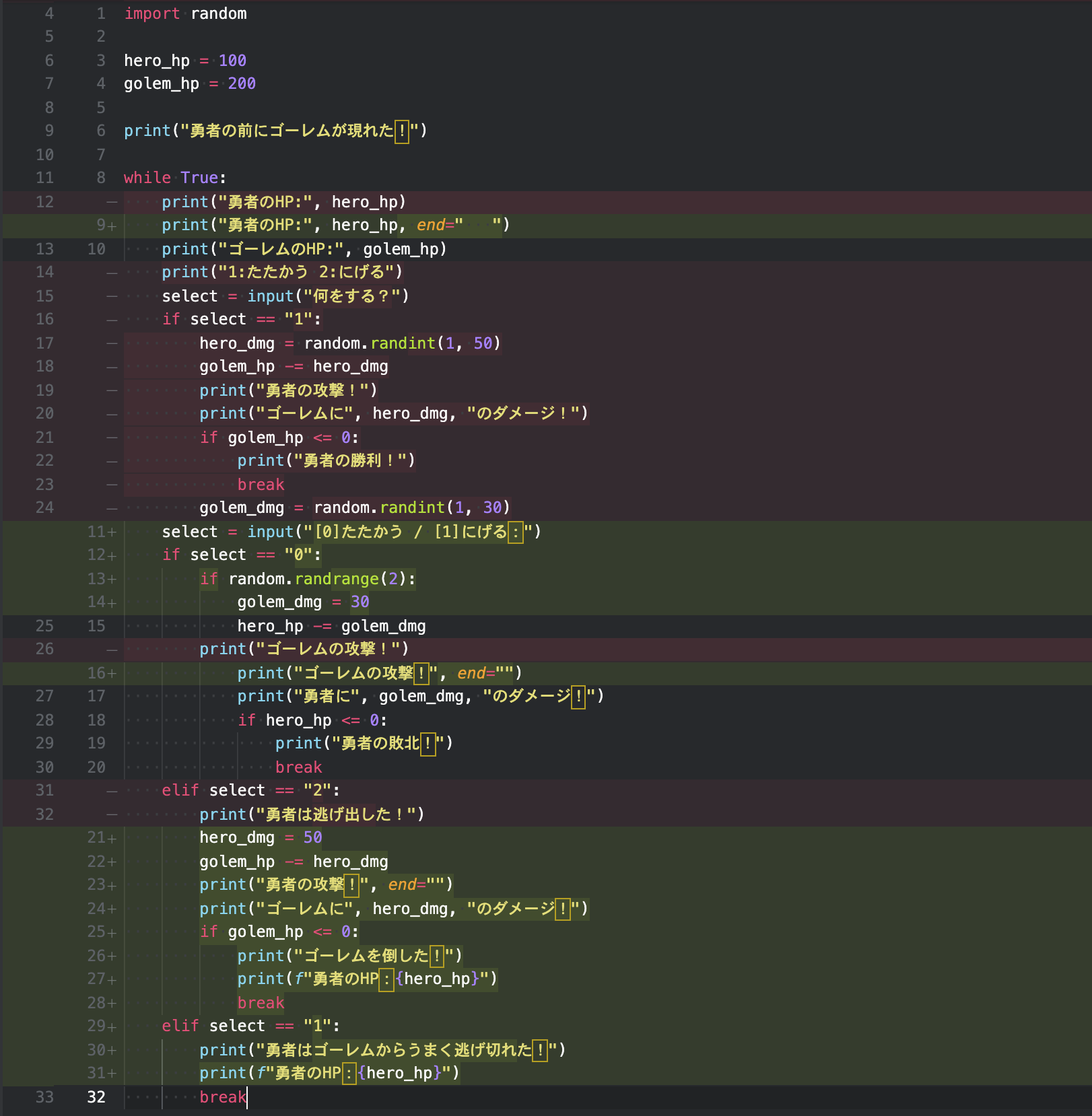Viewport: 1092px width, 1116px height.
Task: Click "if golem_hp <= 0:" on added line 25
Action: [279, 932]
